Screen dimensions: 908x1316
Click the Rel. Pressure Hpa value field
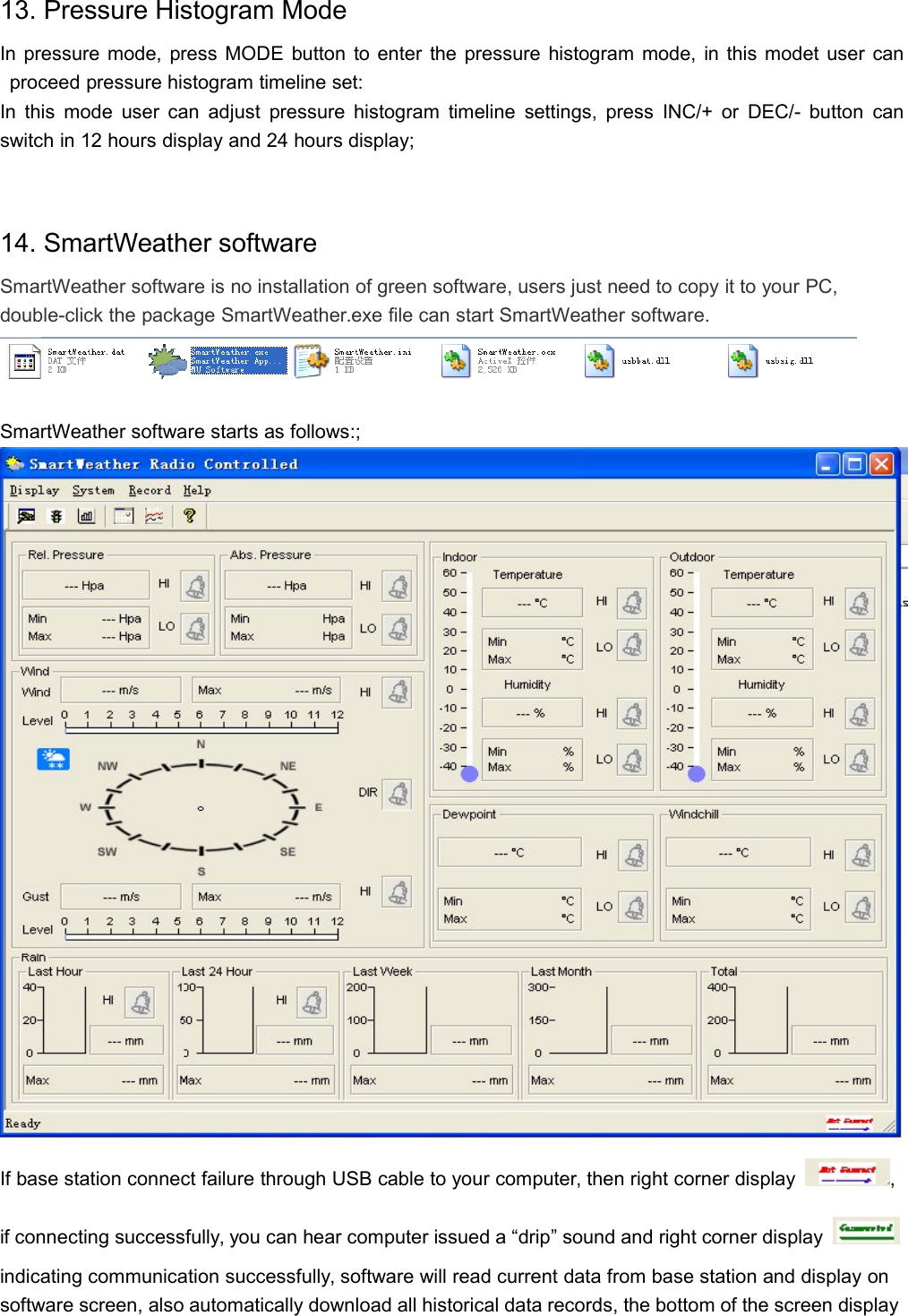click(x=85, y=585)
